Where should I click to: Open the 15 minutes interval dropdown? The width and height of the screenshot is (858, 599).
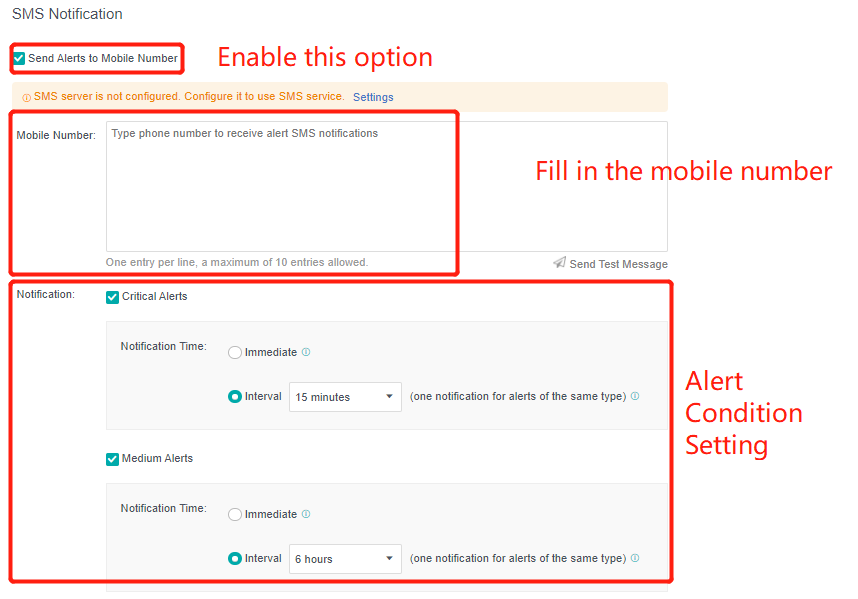345,397
